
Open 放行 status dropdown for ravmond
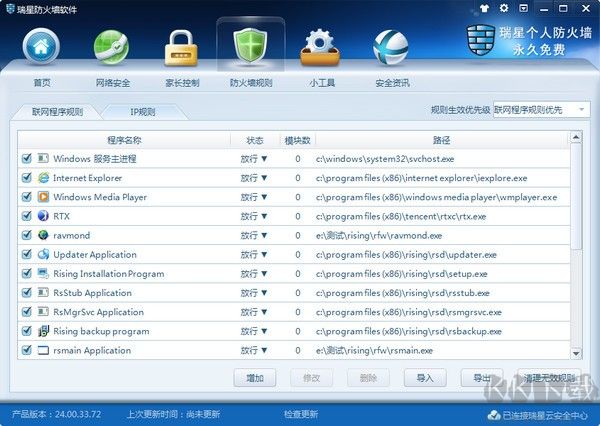coord(254,235)
